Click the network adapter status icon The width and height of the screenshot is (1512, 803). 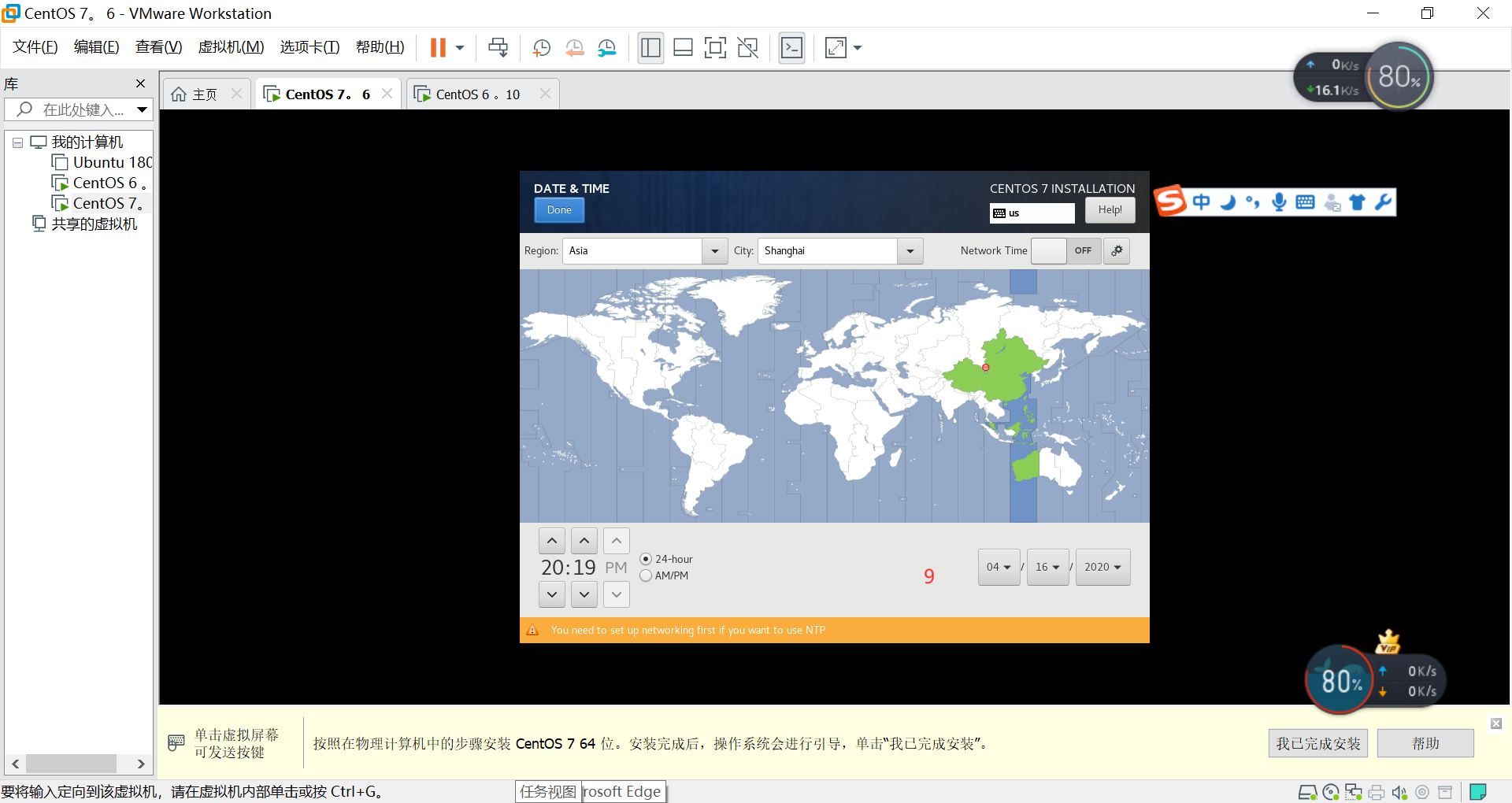pos(1354,792)
